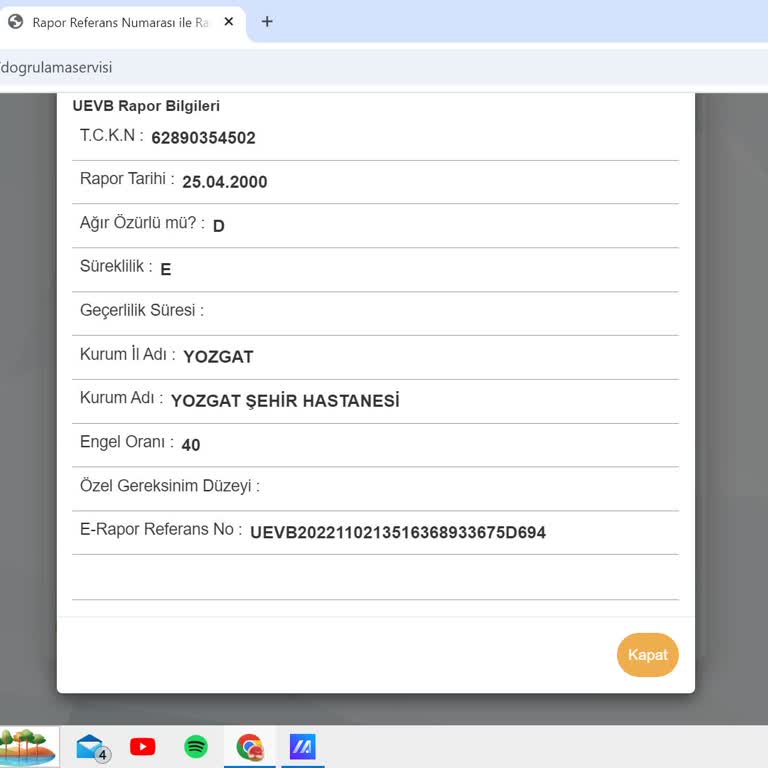The height and width of the screenshot is (768, 768).
Task: Close the Rapor Referans Numarası tab
Action: (x=229, y=22)
